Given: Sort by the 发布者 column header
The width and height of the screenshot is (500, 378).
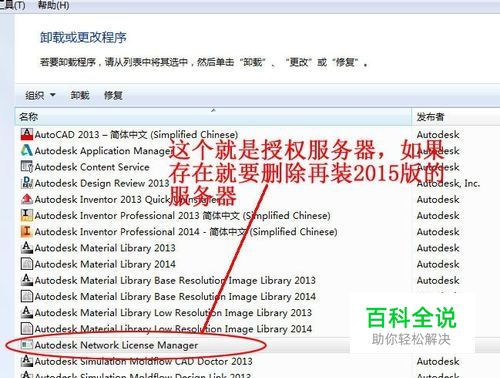Looking at the screenshot, I should click(x=456, y=117).
